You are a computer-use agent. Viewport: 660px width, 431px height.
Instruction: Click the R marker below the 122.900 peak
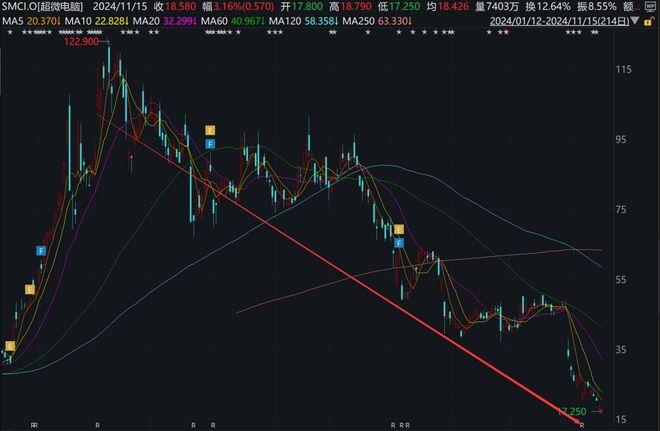(98, 426)
